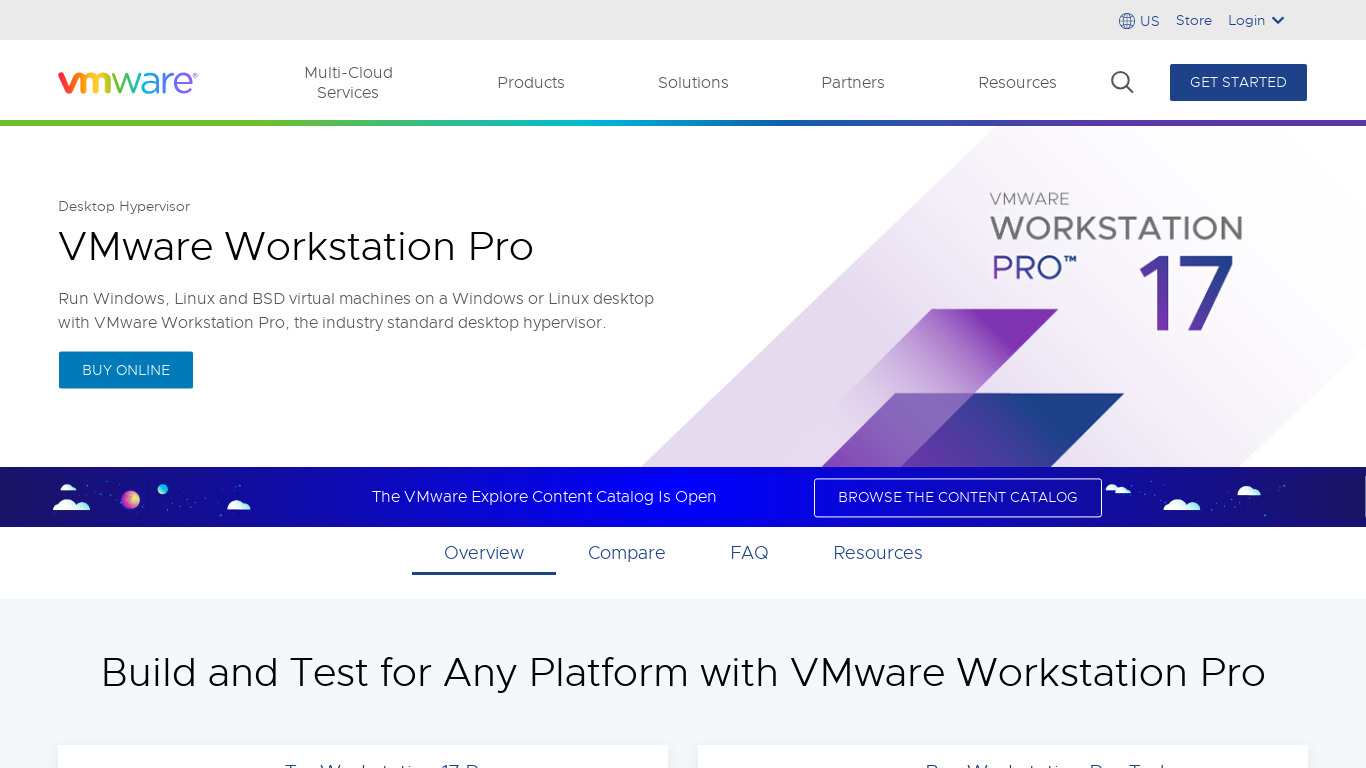Open the Partners menu
Image resolution: width=1366 pixels, height=768 pixels.
(853, 82)
